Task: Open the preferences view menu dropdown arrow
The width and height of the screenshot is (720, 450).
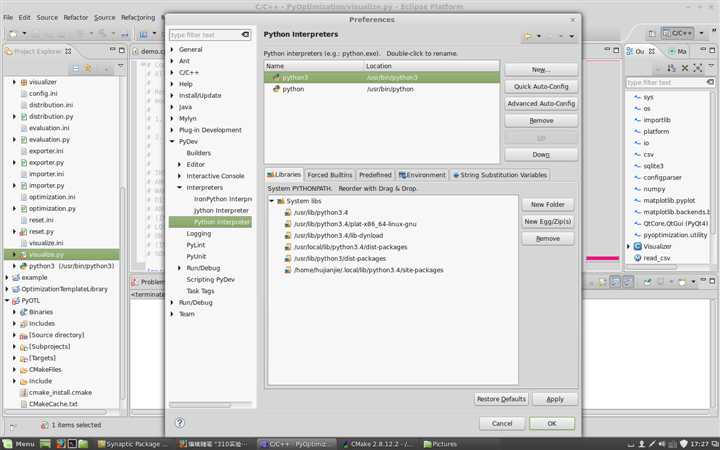Action: pos(572,36)
